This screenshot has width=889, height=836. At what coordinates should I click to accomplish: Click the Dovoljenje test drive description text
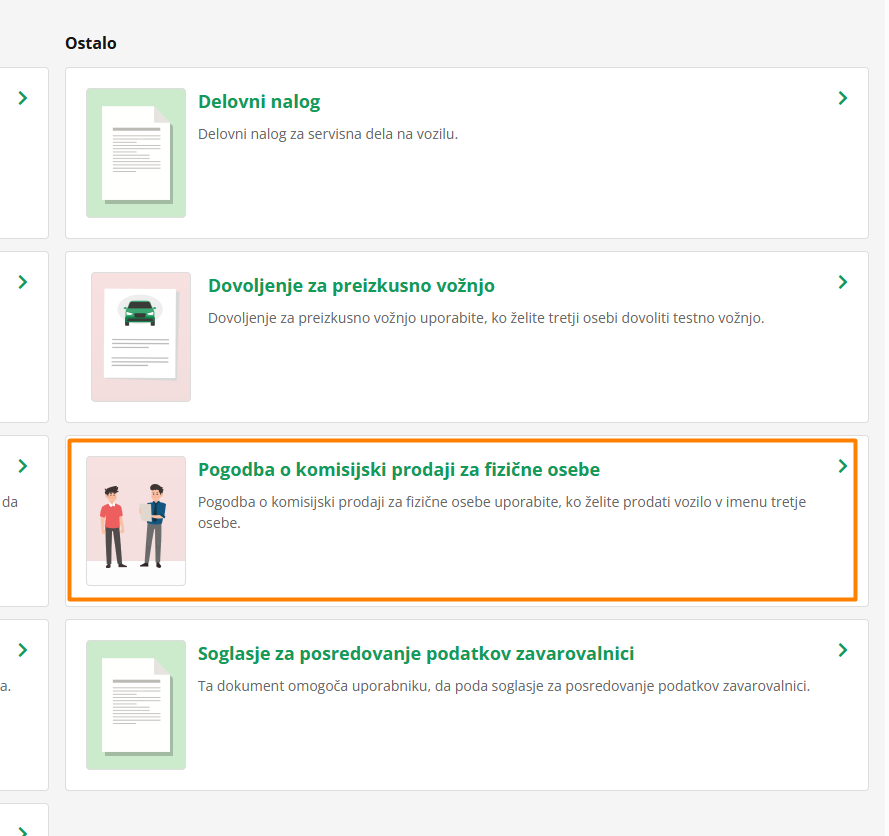[x=486, y=318]
